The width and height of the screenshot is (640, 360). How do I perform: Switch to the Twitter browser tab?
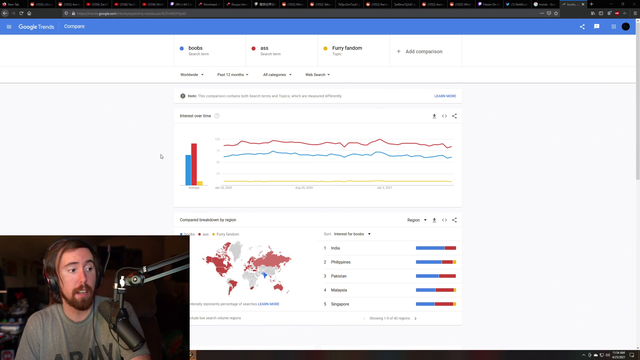point(518,4)
